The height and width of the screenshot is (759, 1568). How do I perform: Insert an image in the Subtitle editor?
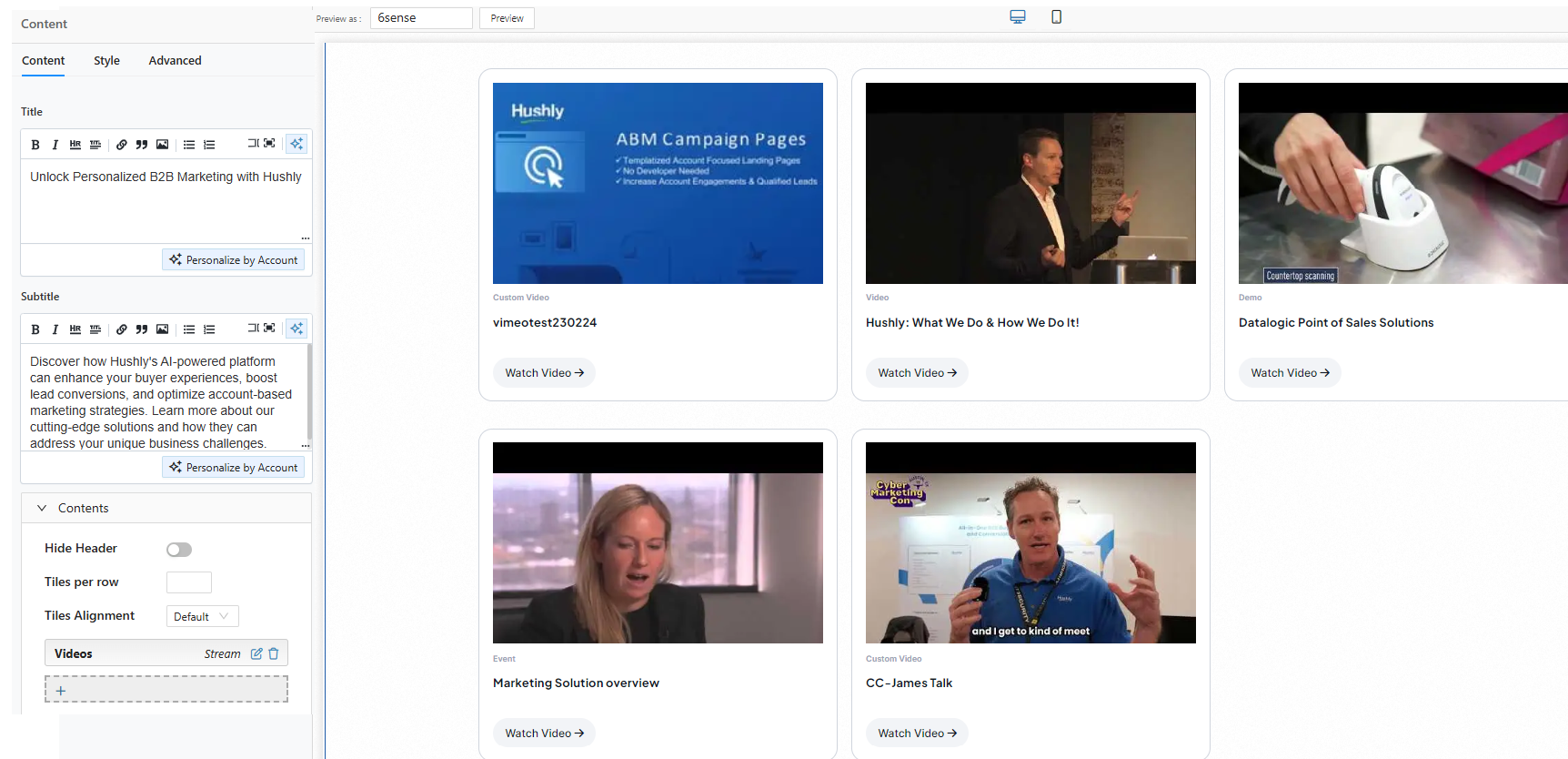(x=162, y=329)
